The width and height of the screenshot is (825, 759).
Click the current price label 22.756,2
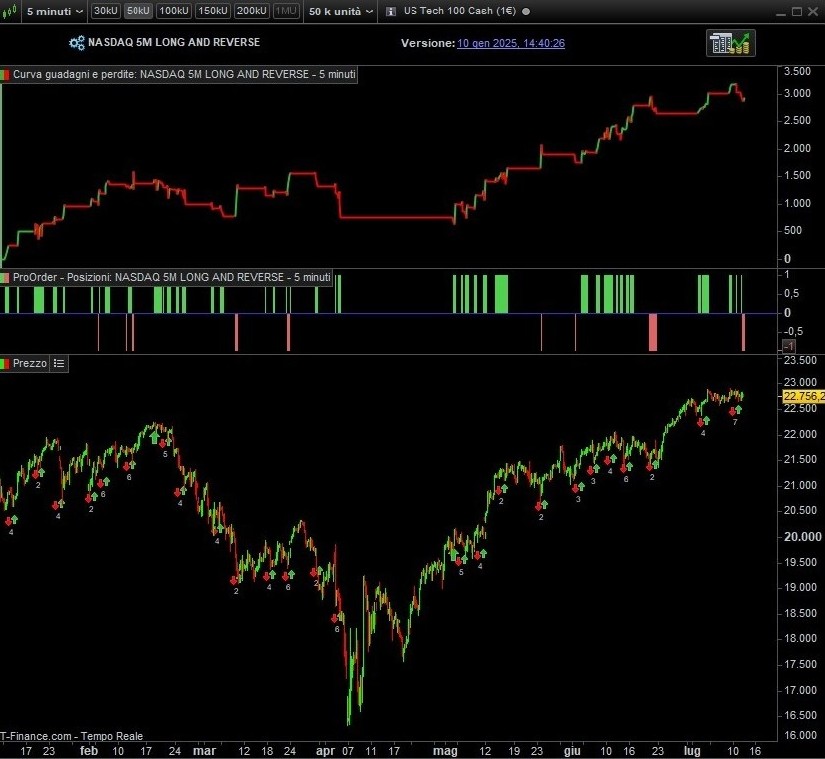pos(803,397)
